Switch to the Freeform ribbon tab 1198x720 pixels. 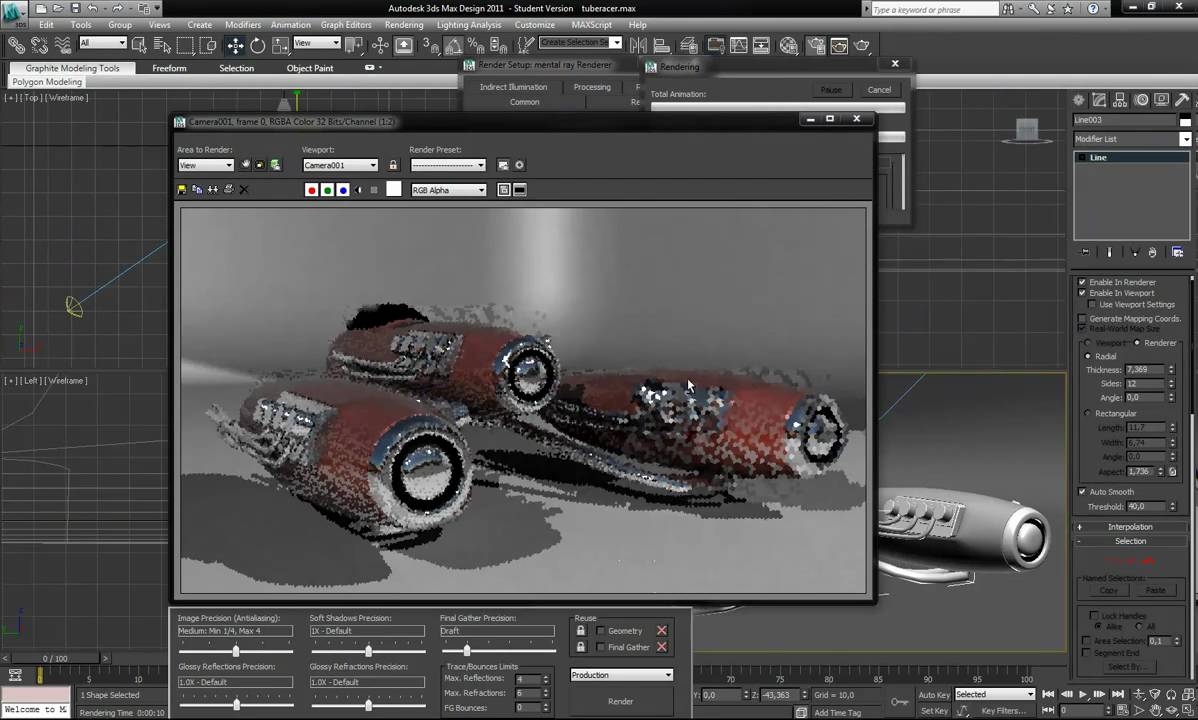point(169,68)
